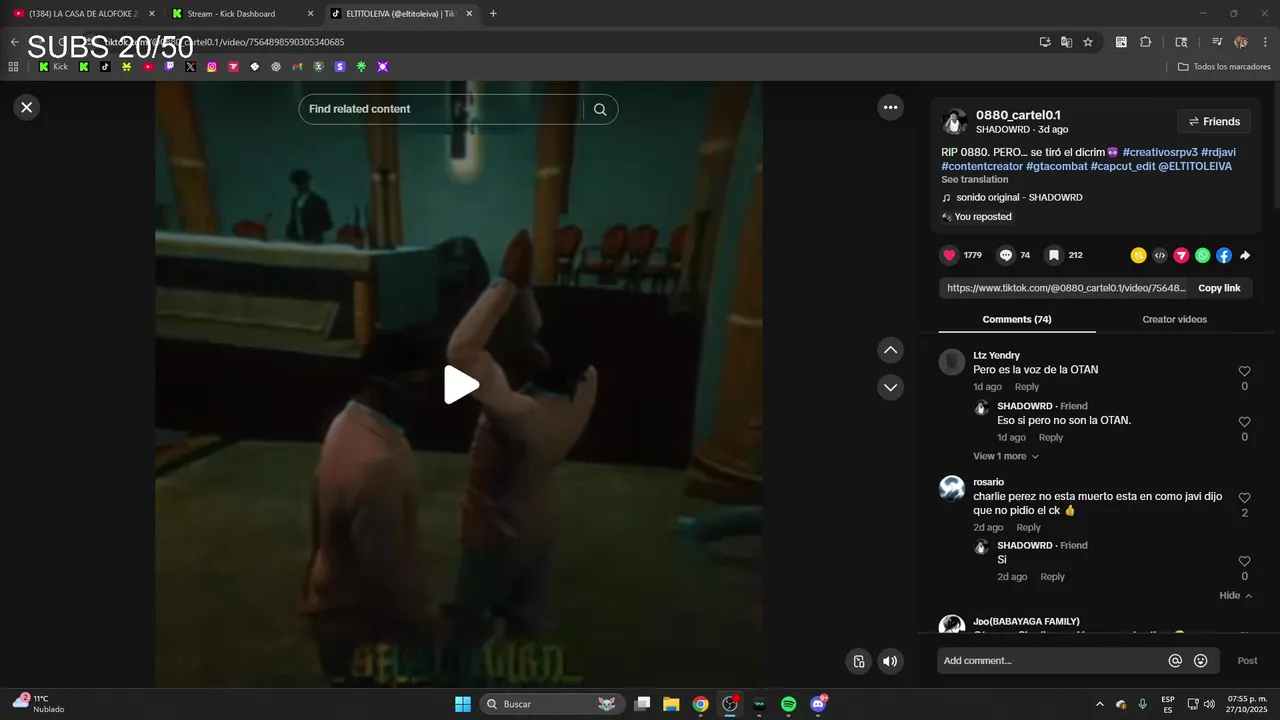Image resolution: width=1280 pixels, height=720 pixels.
Task: Focus the Find related content search field
Action: click(441, 109)
